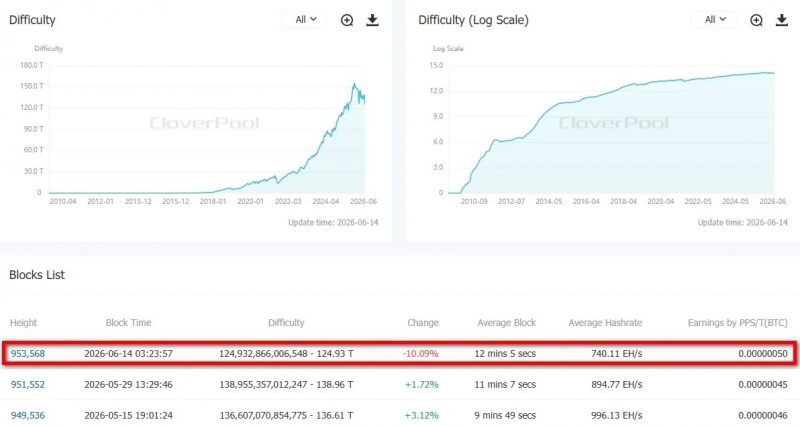
Task: Open the All range dropdown for Difficulty
Action: 305,19
